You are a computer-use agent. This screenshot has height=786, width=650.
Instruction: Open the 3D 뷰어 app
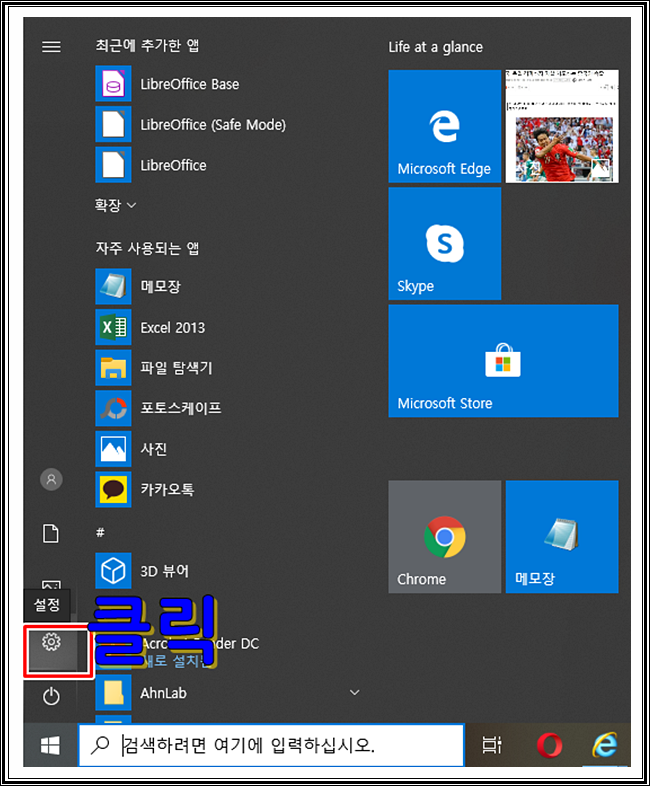142,570
